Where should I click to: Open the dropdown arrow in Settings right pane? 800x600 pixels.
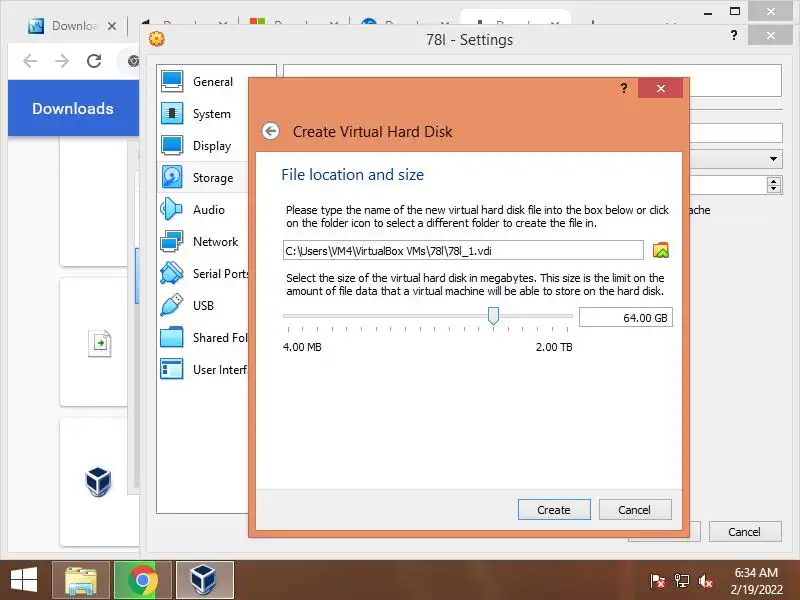(x=773, y=159)
